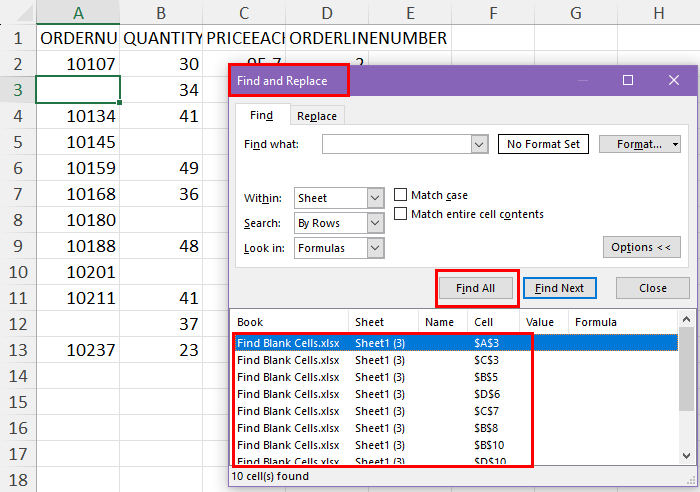Click the Find Next button
This screenshot has width=700, height=492.
click(x=559, y=288)
